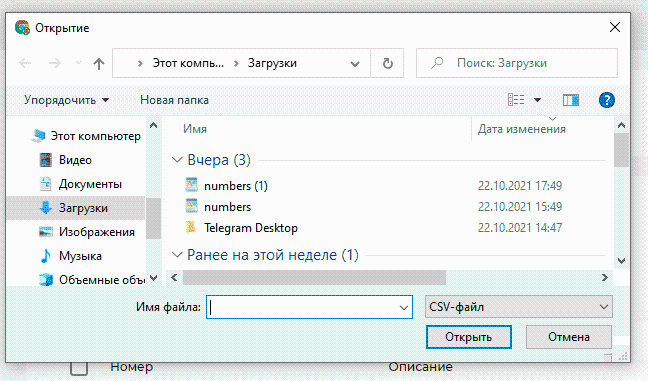Screen dimensions: 648x381
Task: Click the Объемные объекты cube icon
Action: click(45, 280)
